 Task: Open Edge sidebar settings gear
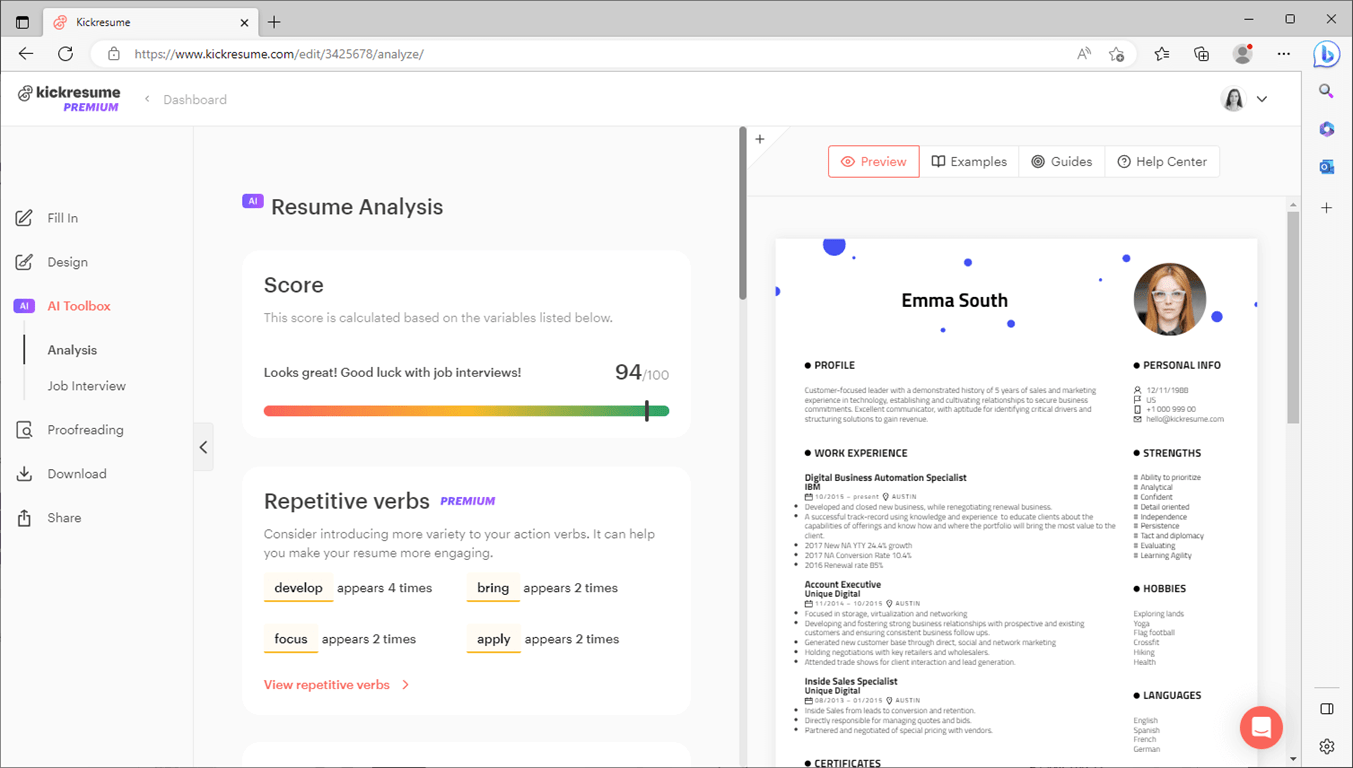(x=1326, y=746)
